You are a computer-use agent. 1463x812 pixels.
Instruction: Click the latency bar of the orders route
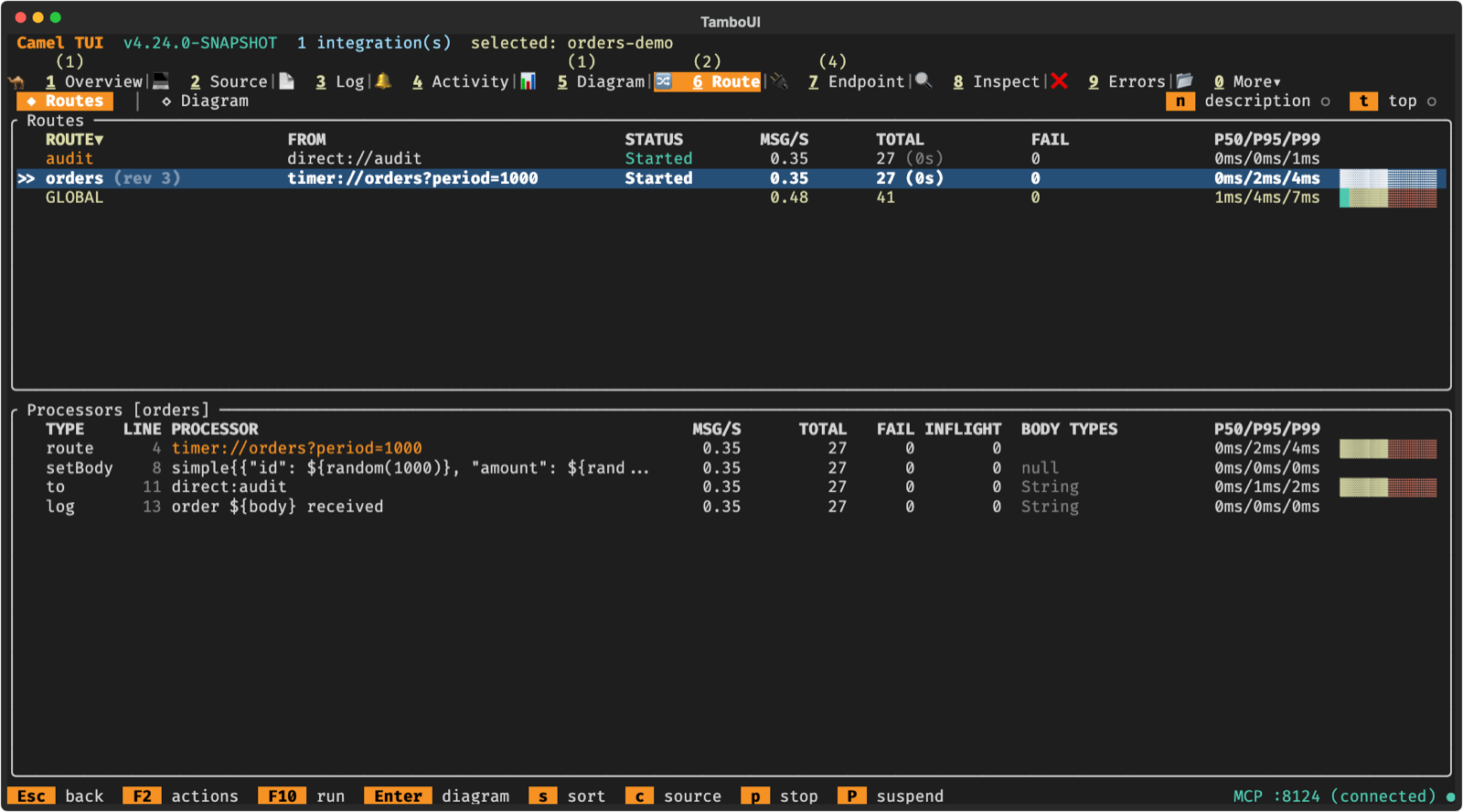coord(1388,178)
